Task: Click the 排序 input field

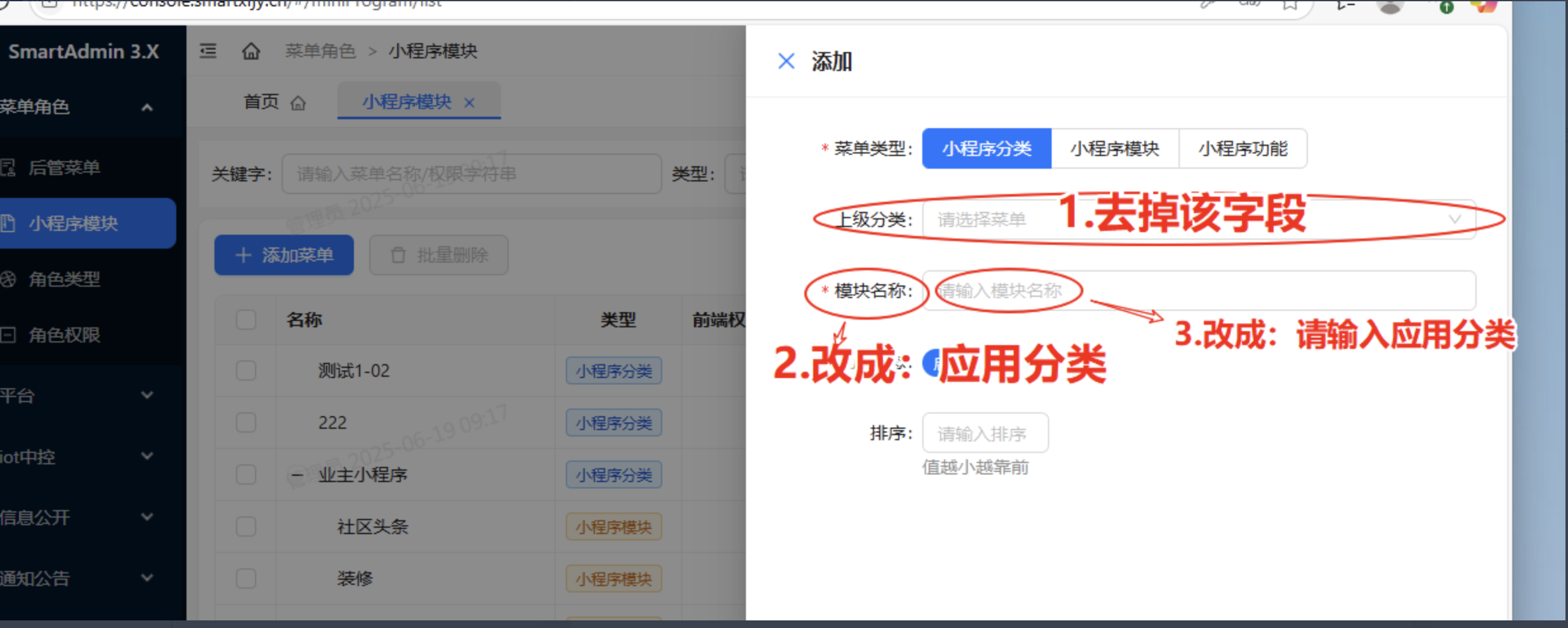Action: tap(984, 434)
